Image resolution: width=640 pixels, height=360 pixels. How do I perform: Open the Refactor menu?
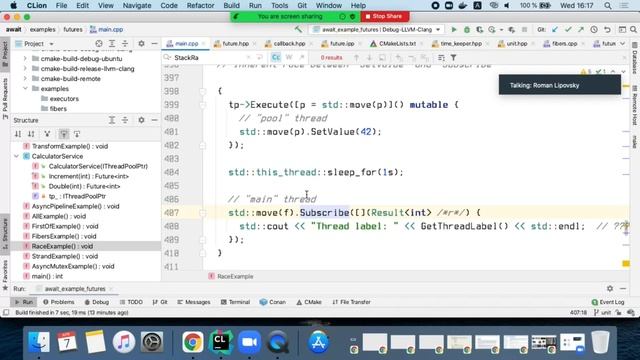tap(200, 5)
